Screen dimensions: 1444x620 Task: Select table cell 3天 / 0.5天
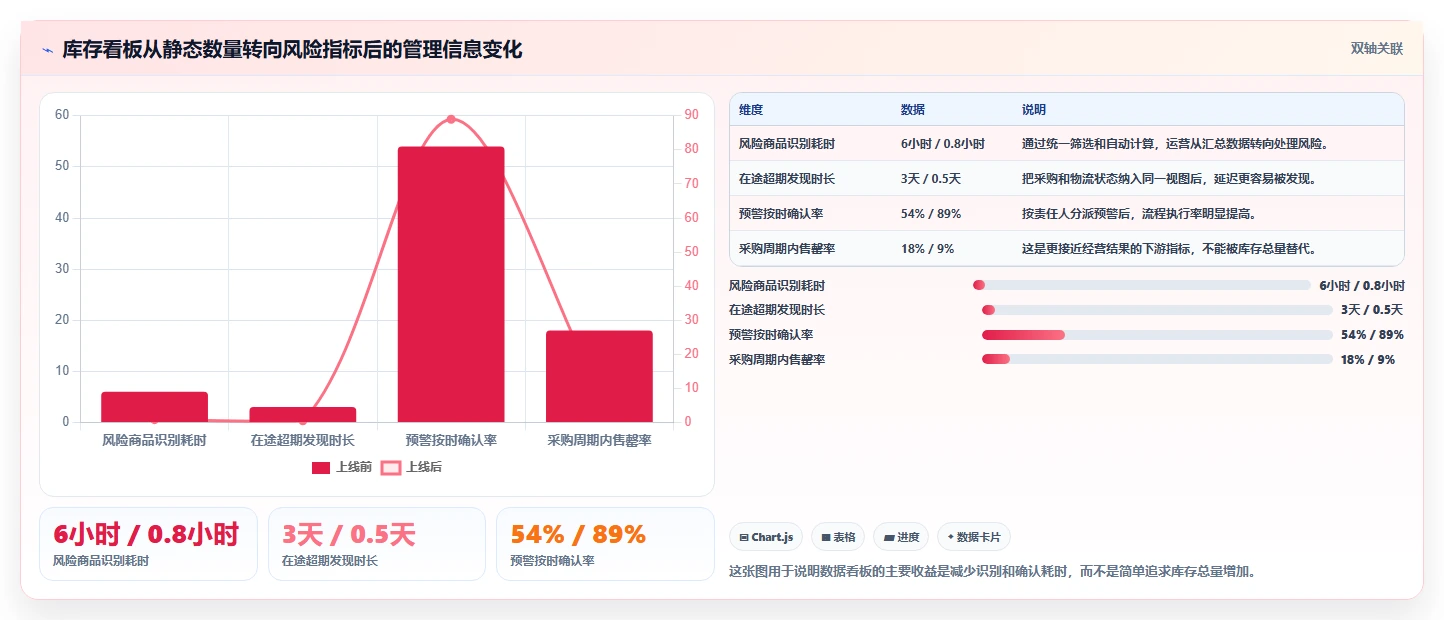[931, 179]
